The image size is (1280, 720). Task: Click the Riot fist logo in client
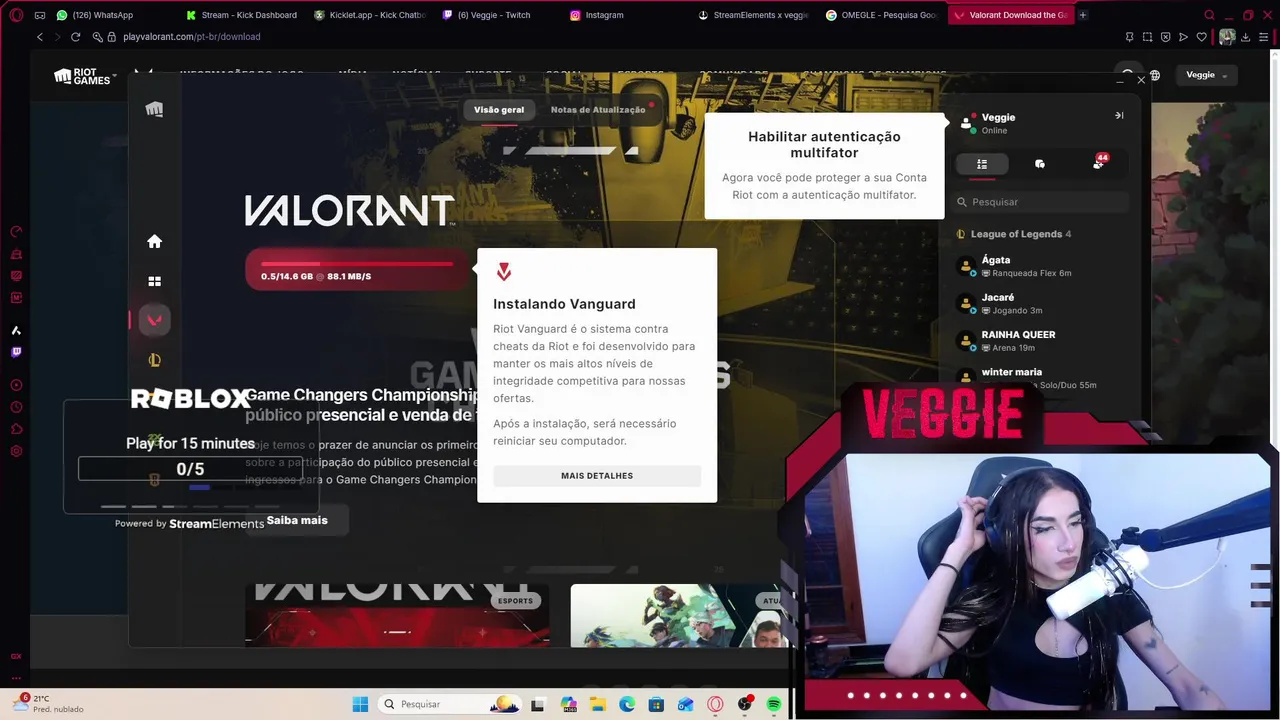pyautogui.click(x=154, y=109)
